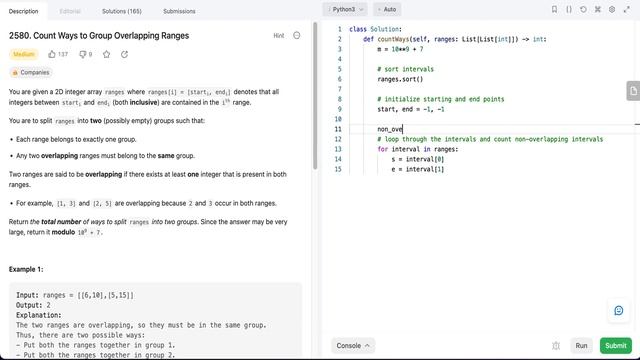Click the bookmark icon in editor toolbar
This screenshot has width=640, height=360.
[x=554, y=9]
